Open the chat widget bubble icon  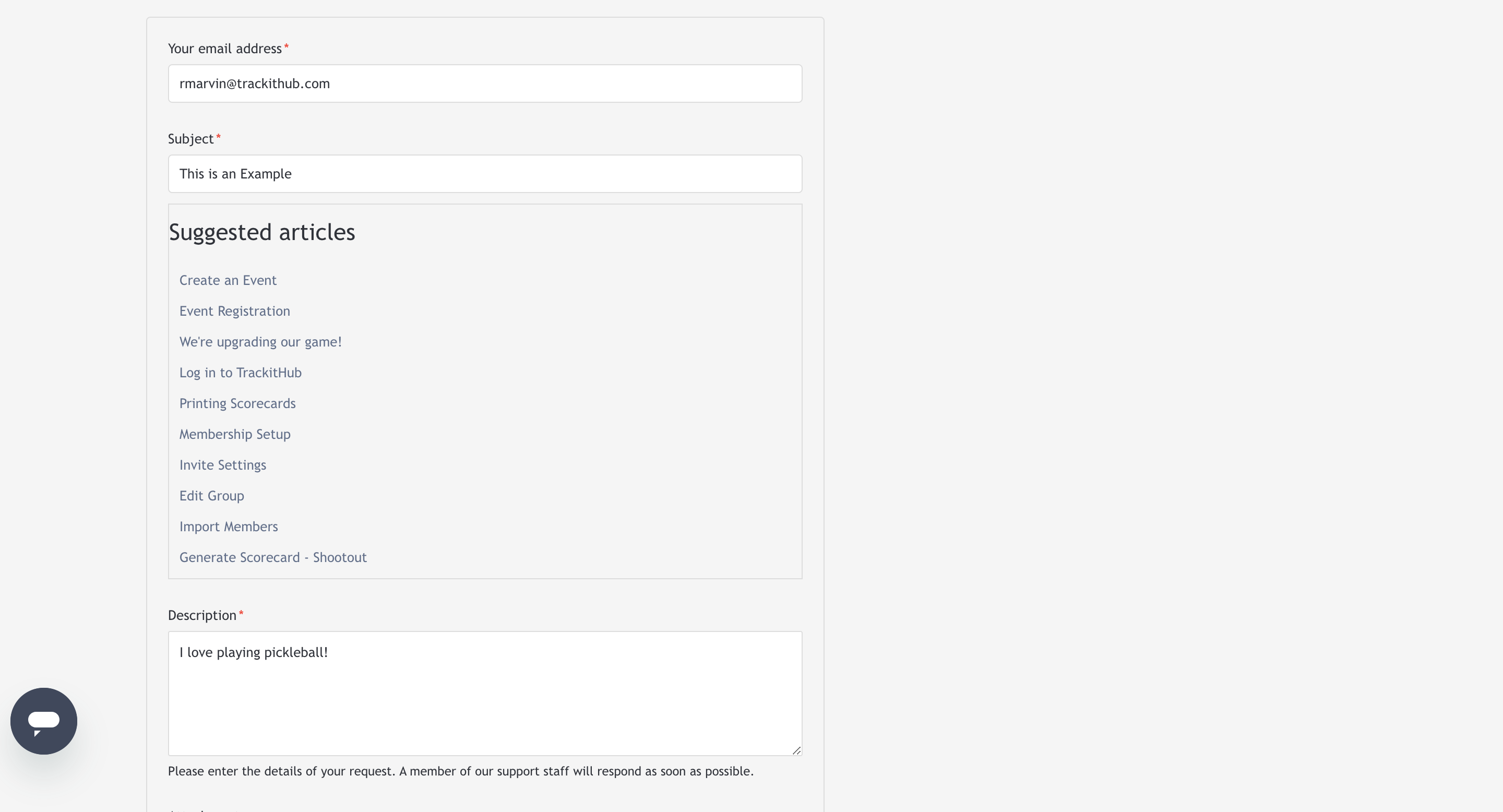click(44, 721)
